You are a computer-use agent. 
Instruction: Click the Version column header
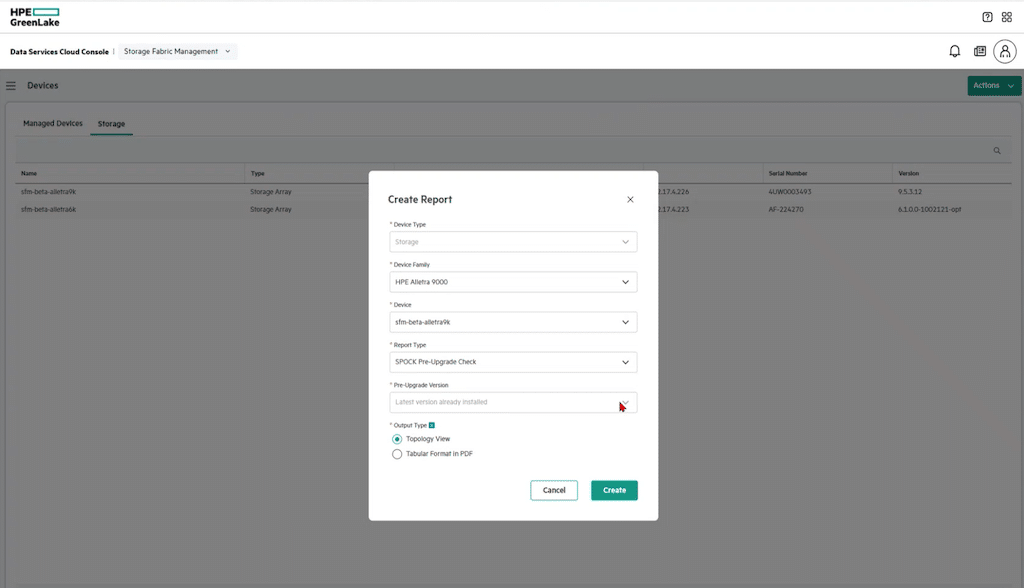(x=908, y=174)
